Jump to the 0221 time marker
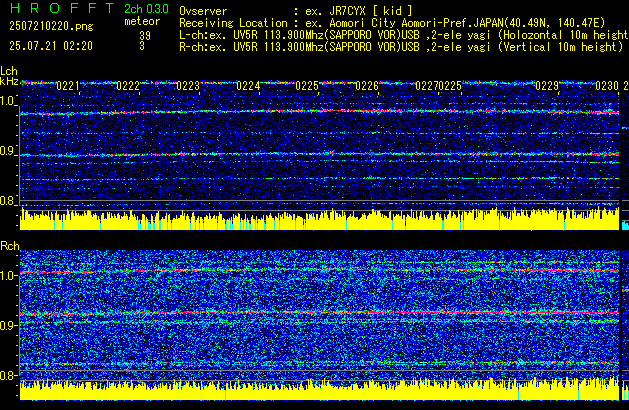This screenshot has height=410, width=629. (x=68, y=86)
